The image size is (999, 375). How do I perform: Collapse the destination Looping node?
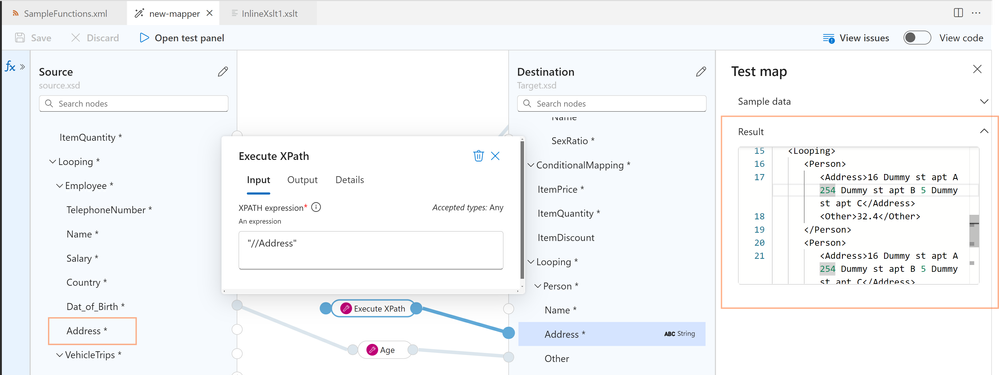[530, 262]
